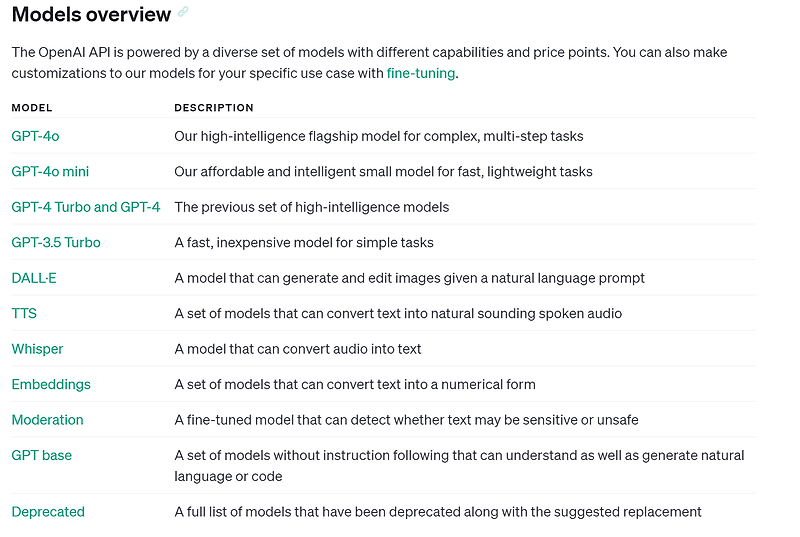Click the Whisper audio into text description

pos(298,349)
